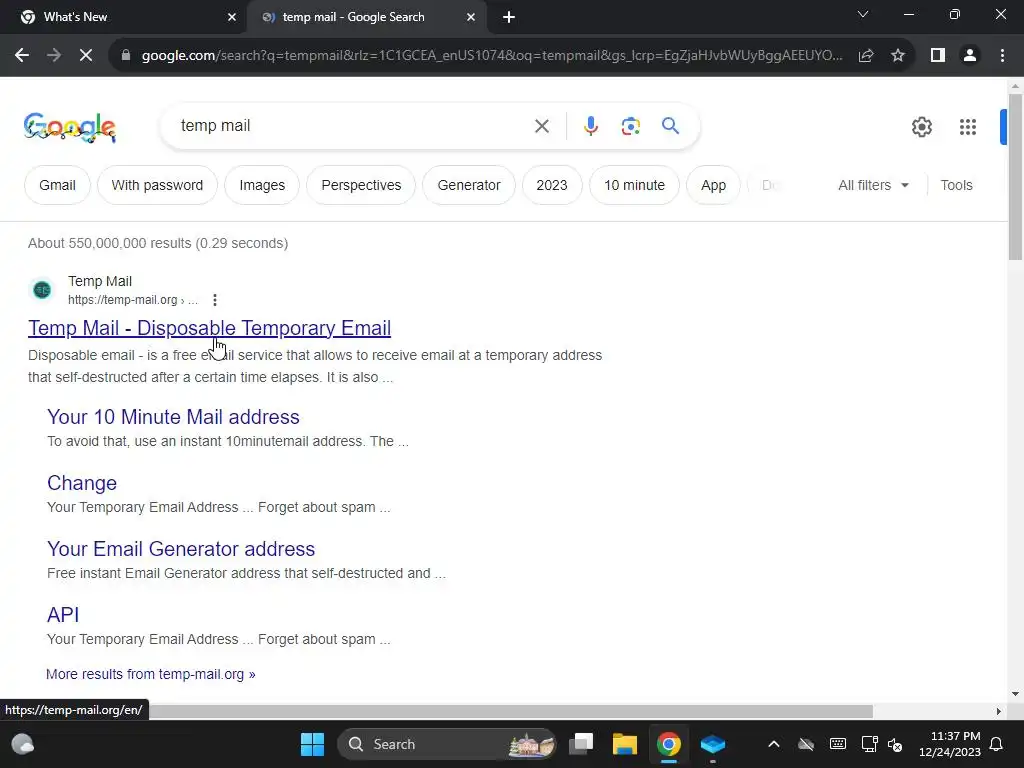Select the Perspectives filter chip
The height and width of the screenshot is (768, 1024).
click(x=361, y=185)
